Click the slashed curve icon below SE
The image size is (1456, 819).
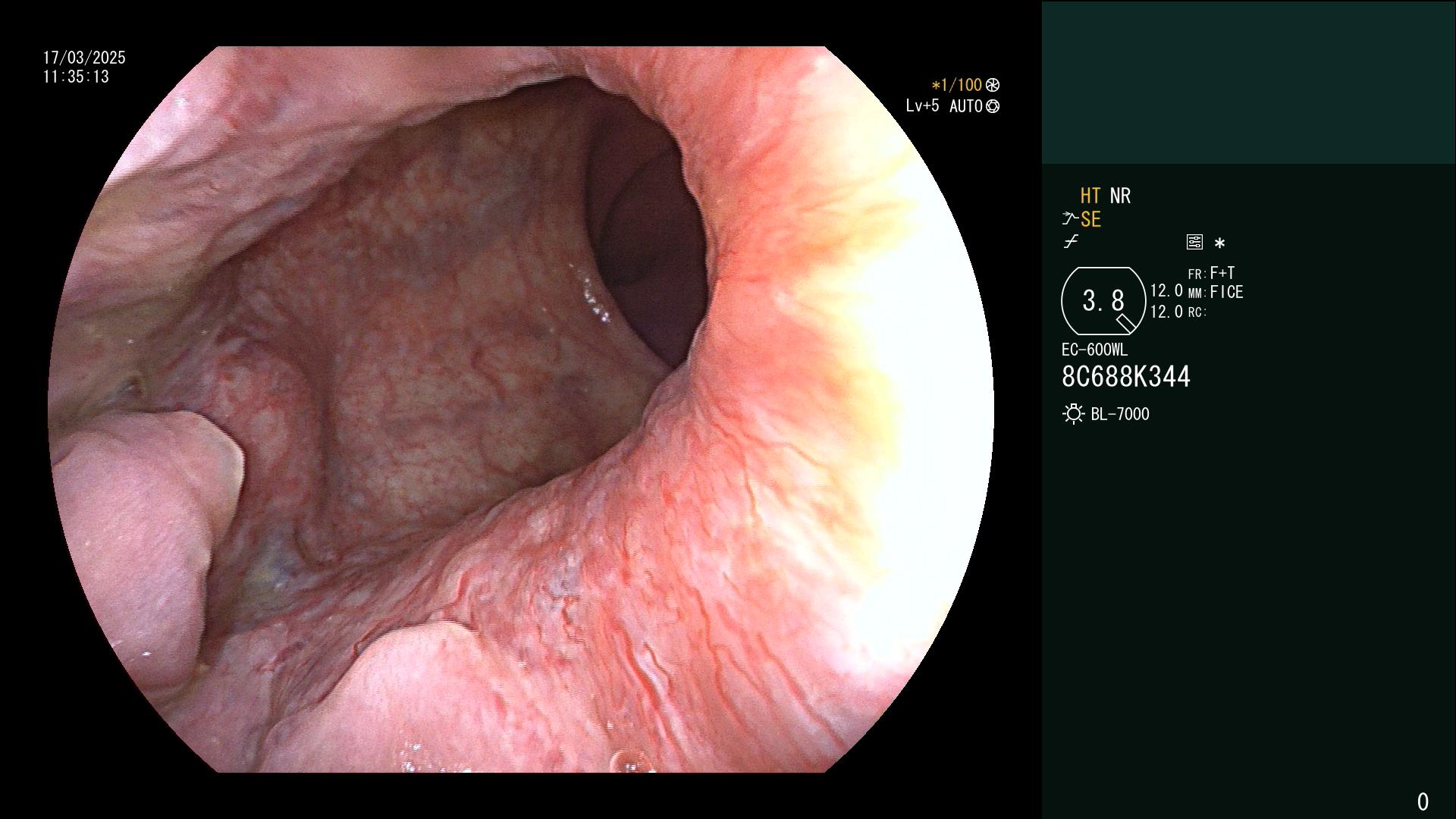pyautogui.click(x=1071, y=242)
